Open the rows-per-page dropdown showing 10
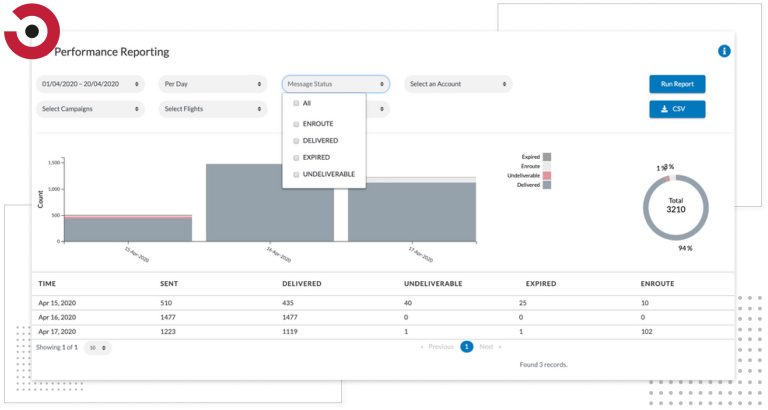The height and width of the screenshot is (410, 768). point(97,348)
